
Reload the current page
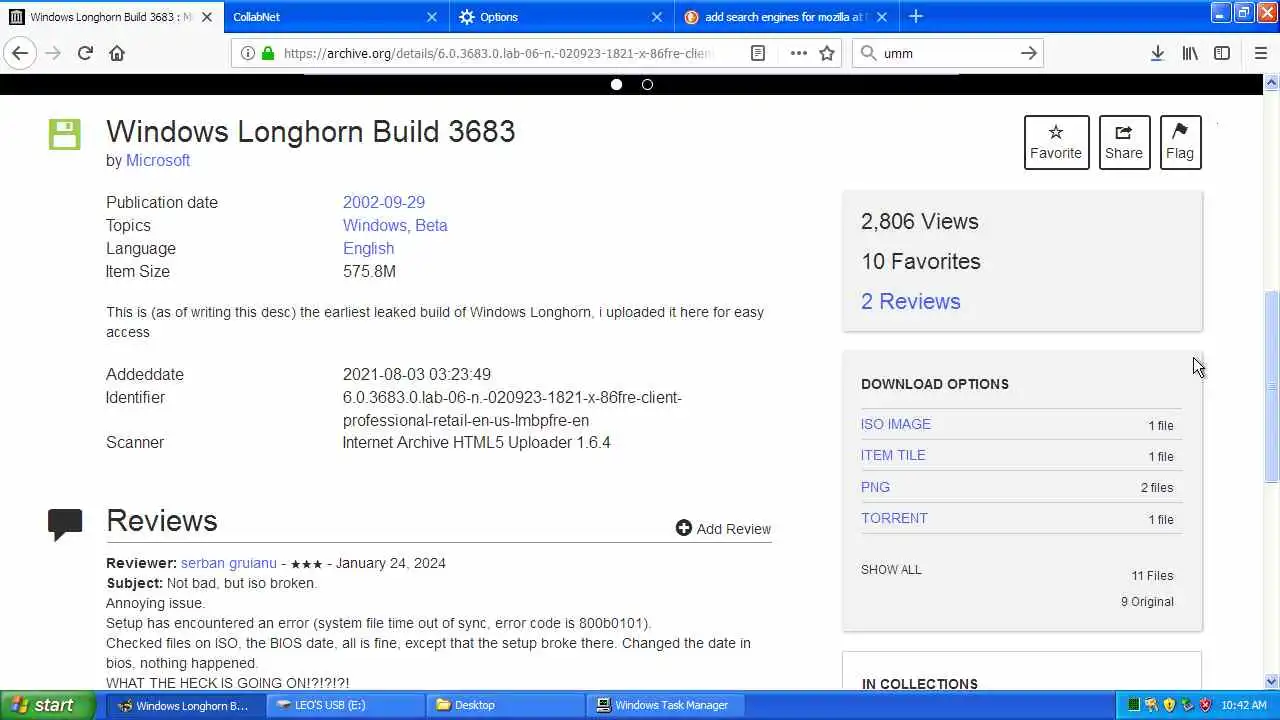[x=85, y=53]
